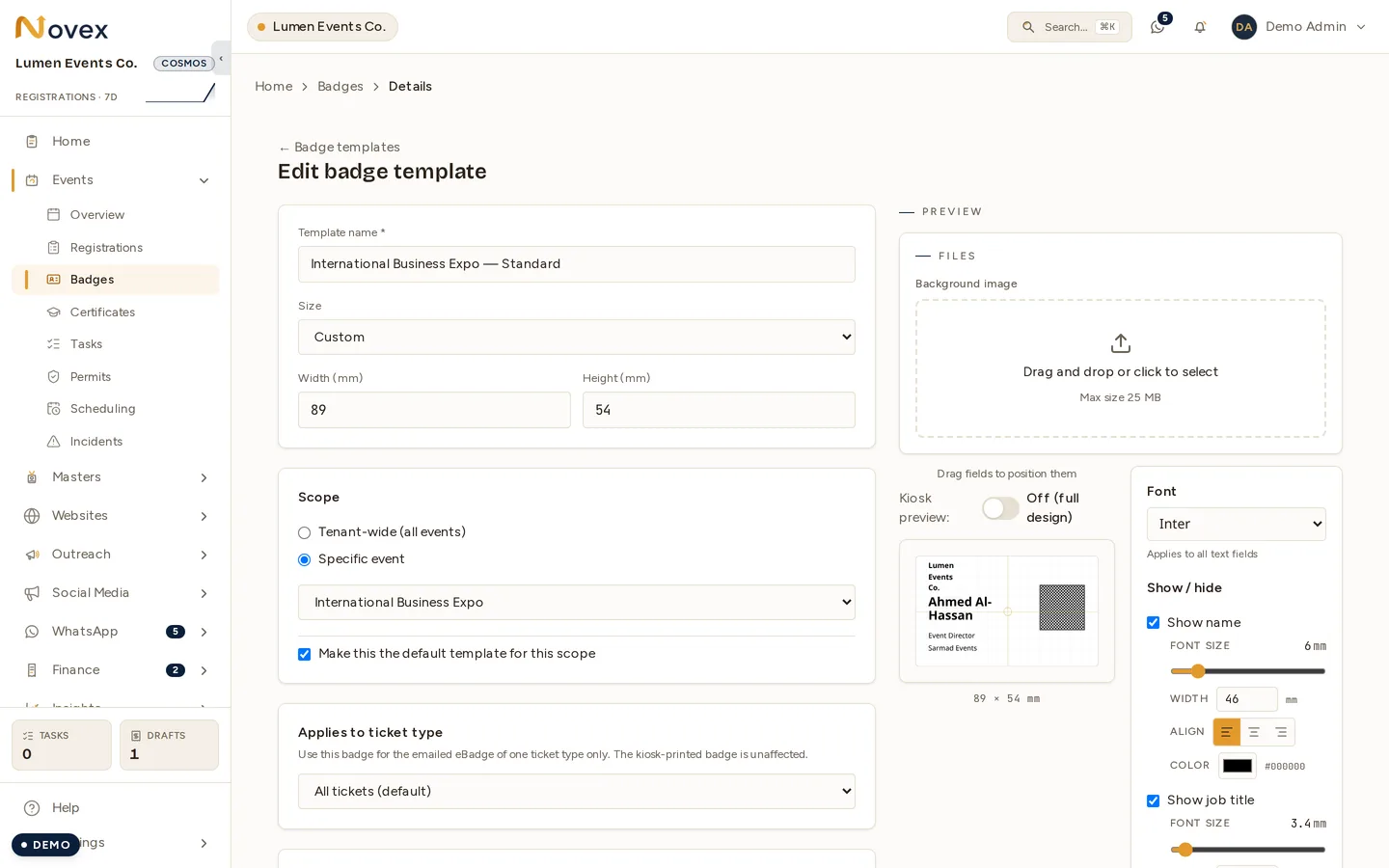Open Scheduling in the sidebar
Viewport: 1389px width, 868px height.
click(x=116, y=409)
